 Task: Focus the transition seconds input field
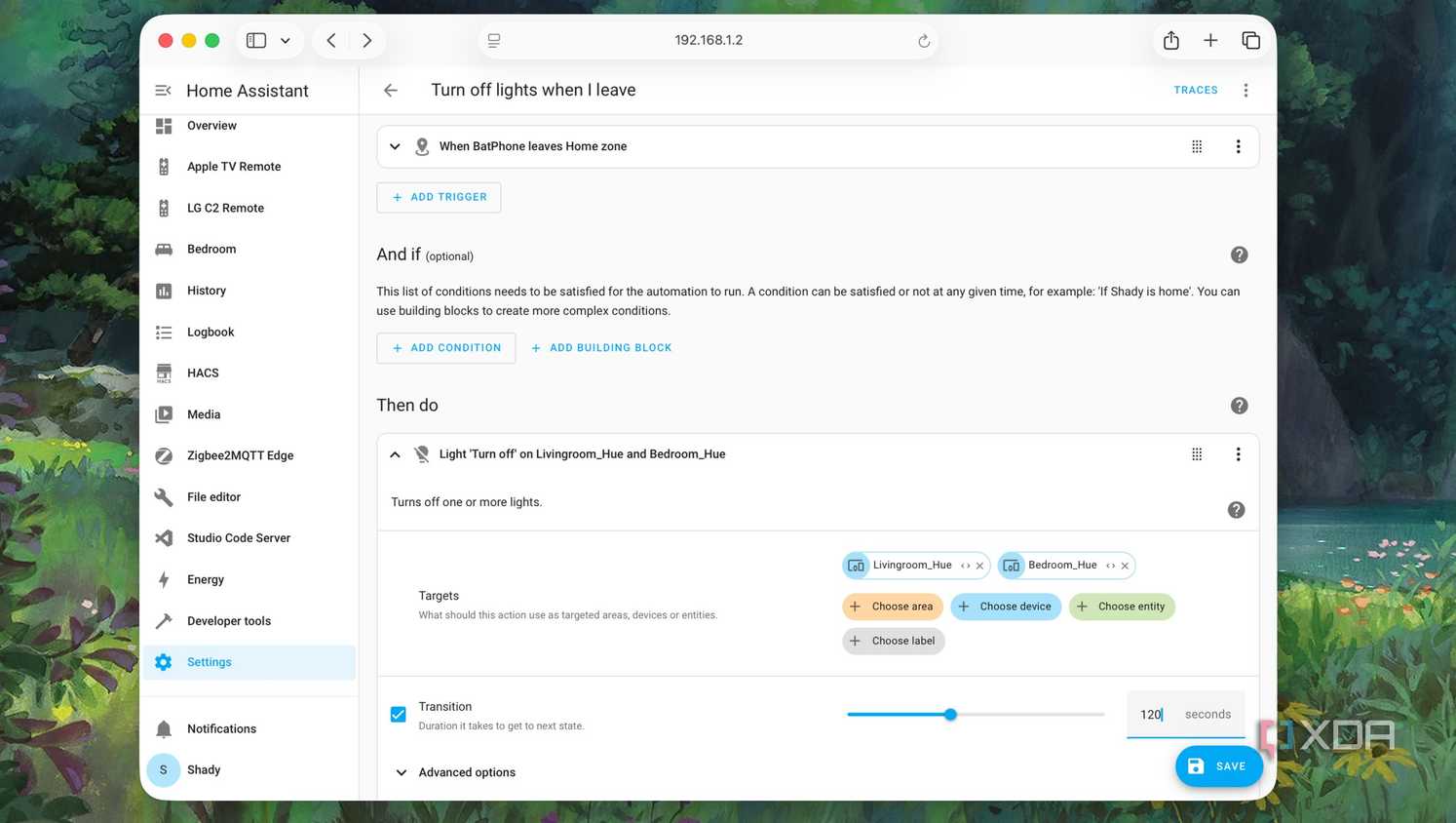click(1185, 715)
